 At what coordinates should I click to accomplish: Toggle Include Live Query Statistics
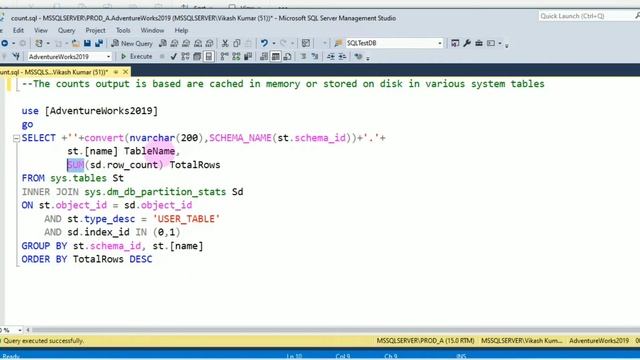(236, 57)
